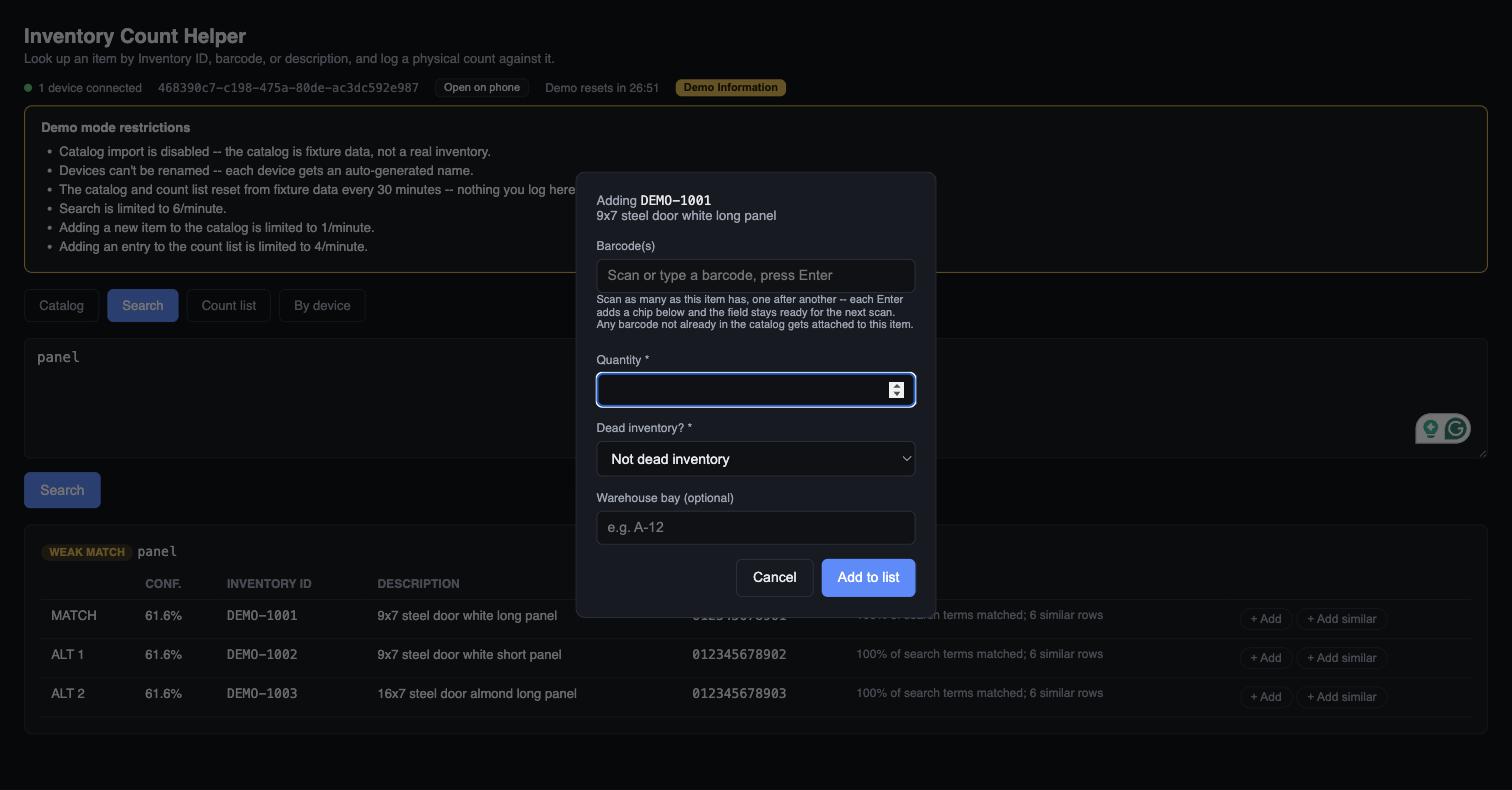
Task: Click the Add to list button
Action: point(868,578)
